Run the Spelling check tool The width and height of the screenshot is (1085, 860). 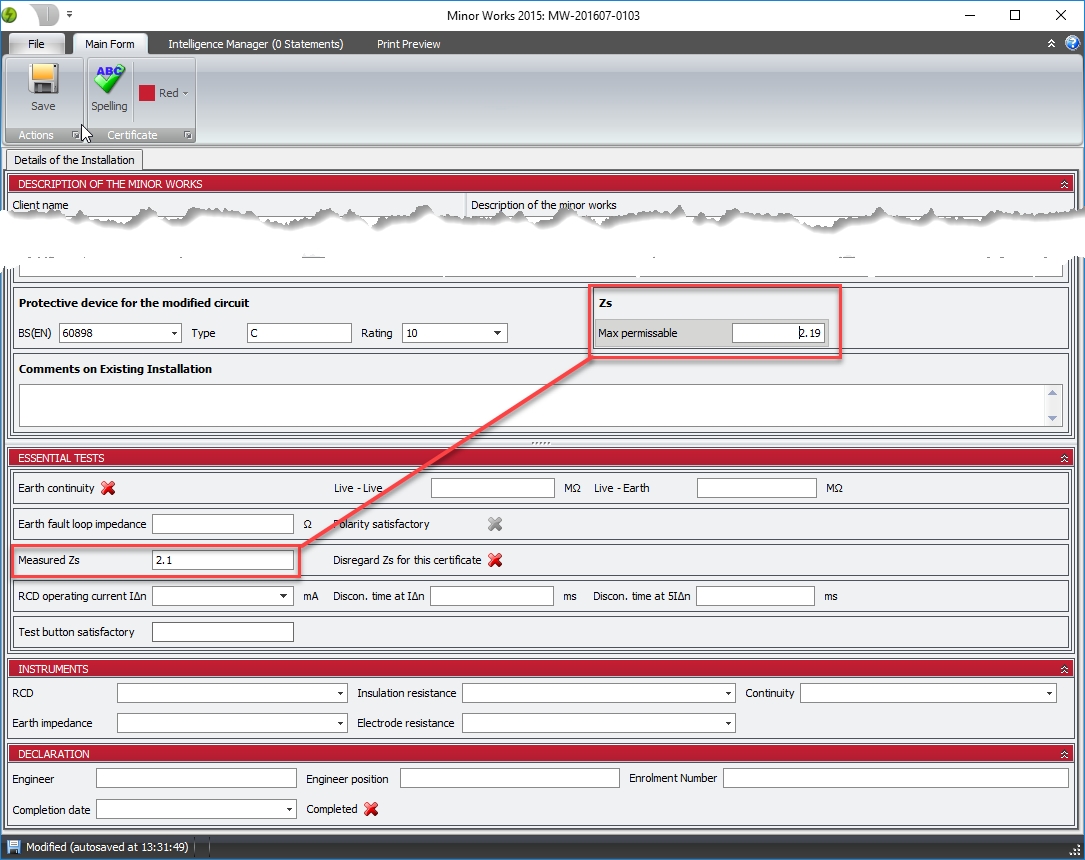pos(109,87)
